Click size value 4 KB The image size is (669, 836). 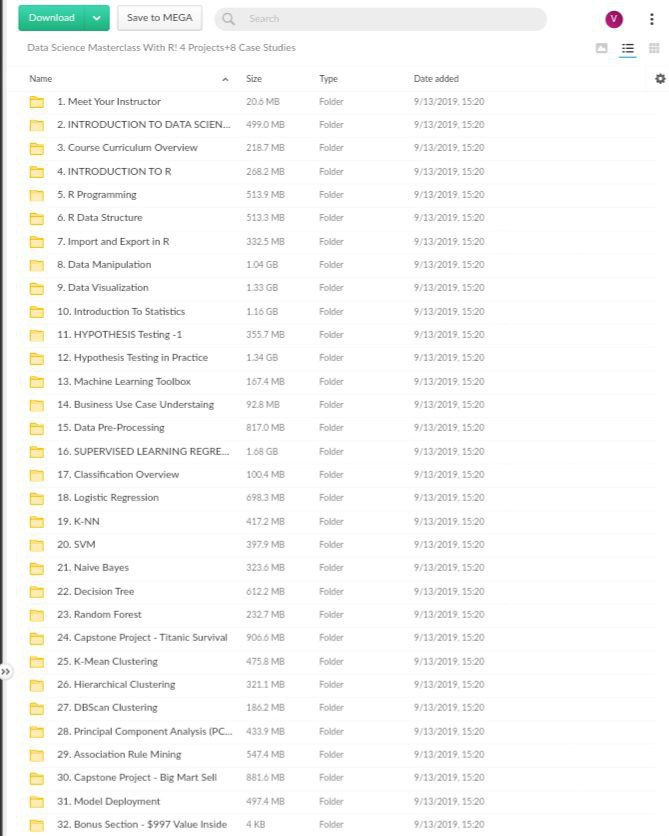[255, 824]
